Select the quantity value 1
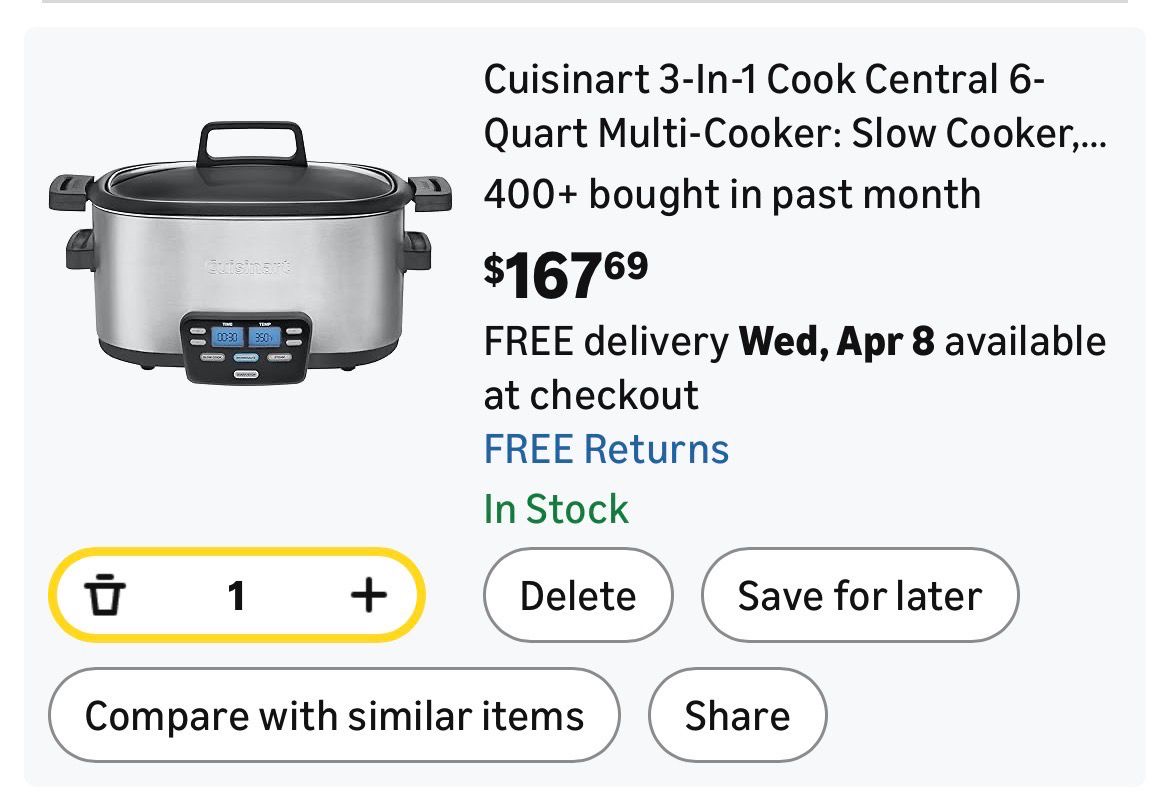 236,597
